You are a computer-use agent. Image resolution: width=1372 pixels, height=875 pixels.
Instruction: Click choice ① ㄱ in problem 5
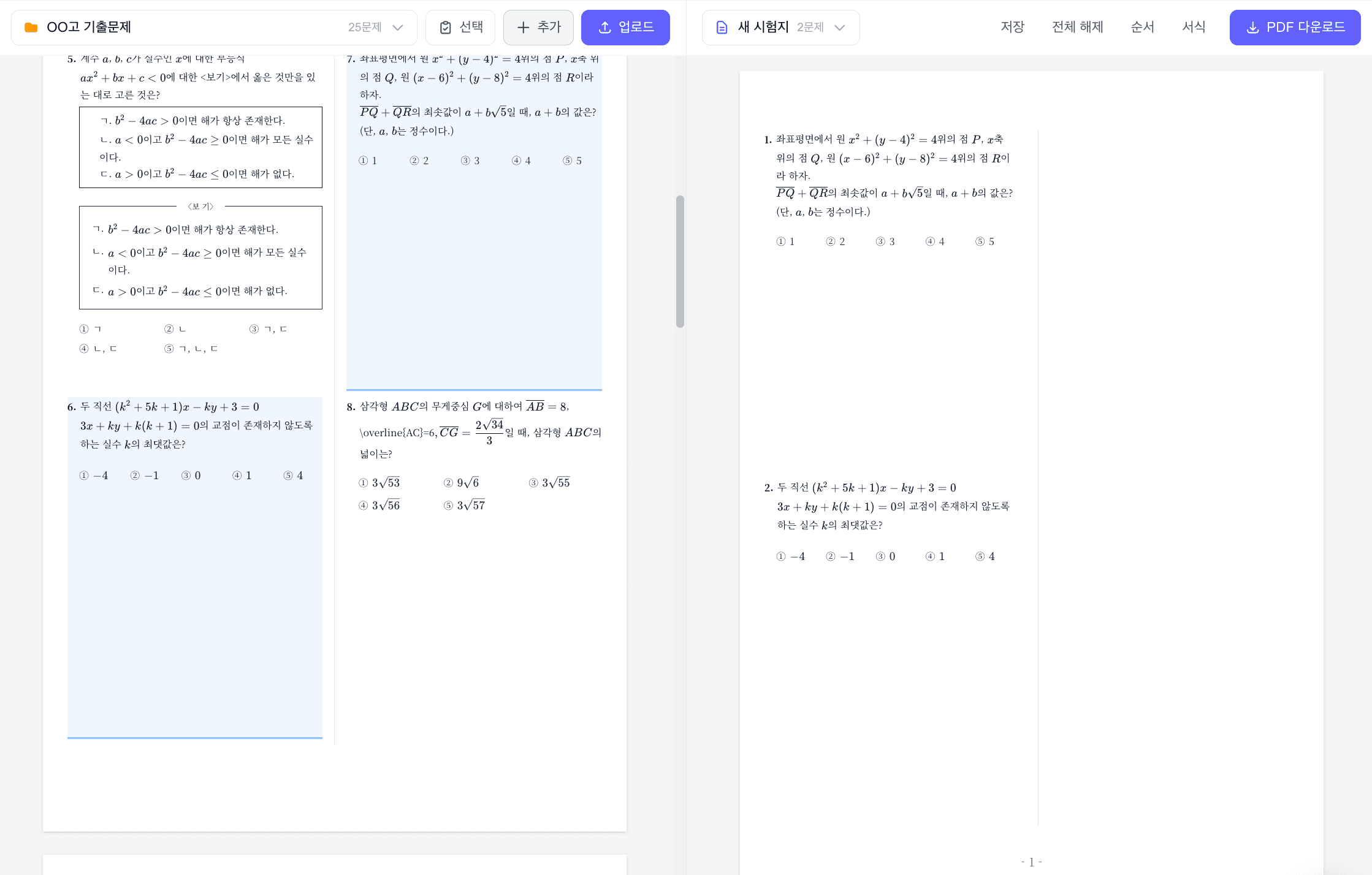click(91, 329)
